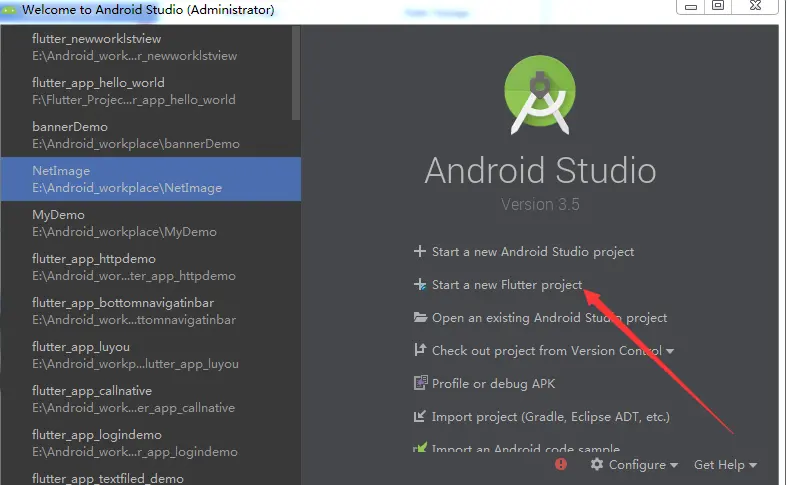788x485 pixels.
Task: Click the Flutter plus icon beside new Flutter project
Action: pyautogui.click(x=420, y=284)
